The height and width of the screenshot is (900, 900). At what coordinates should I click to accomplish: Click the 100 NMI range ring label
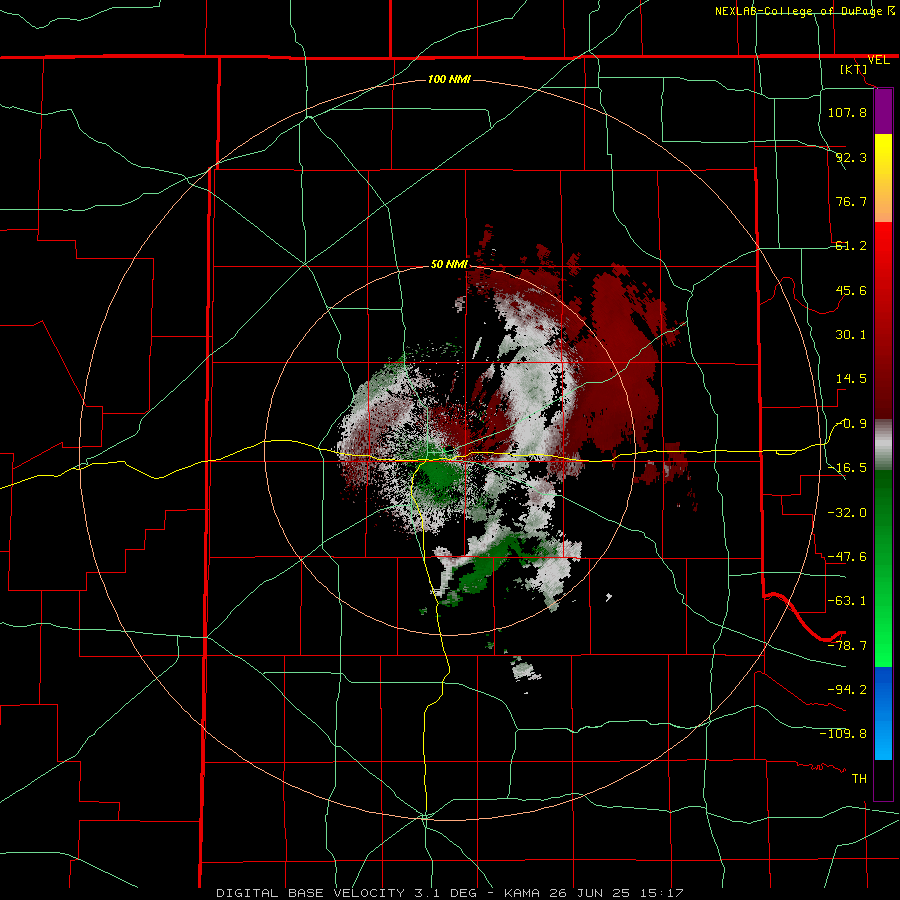[x=449, y=79]
